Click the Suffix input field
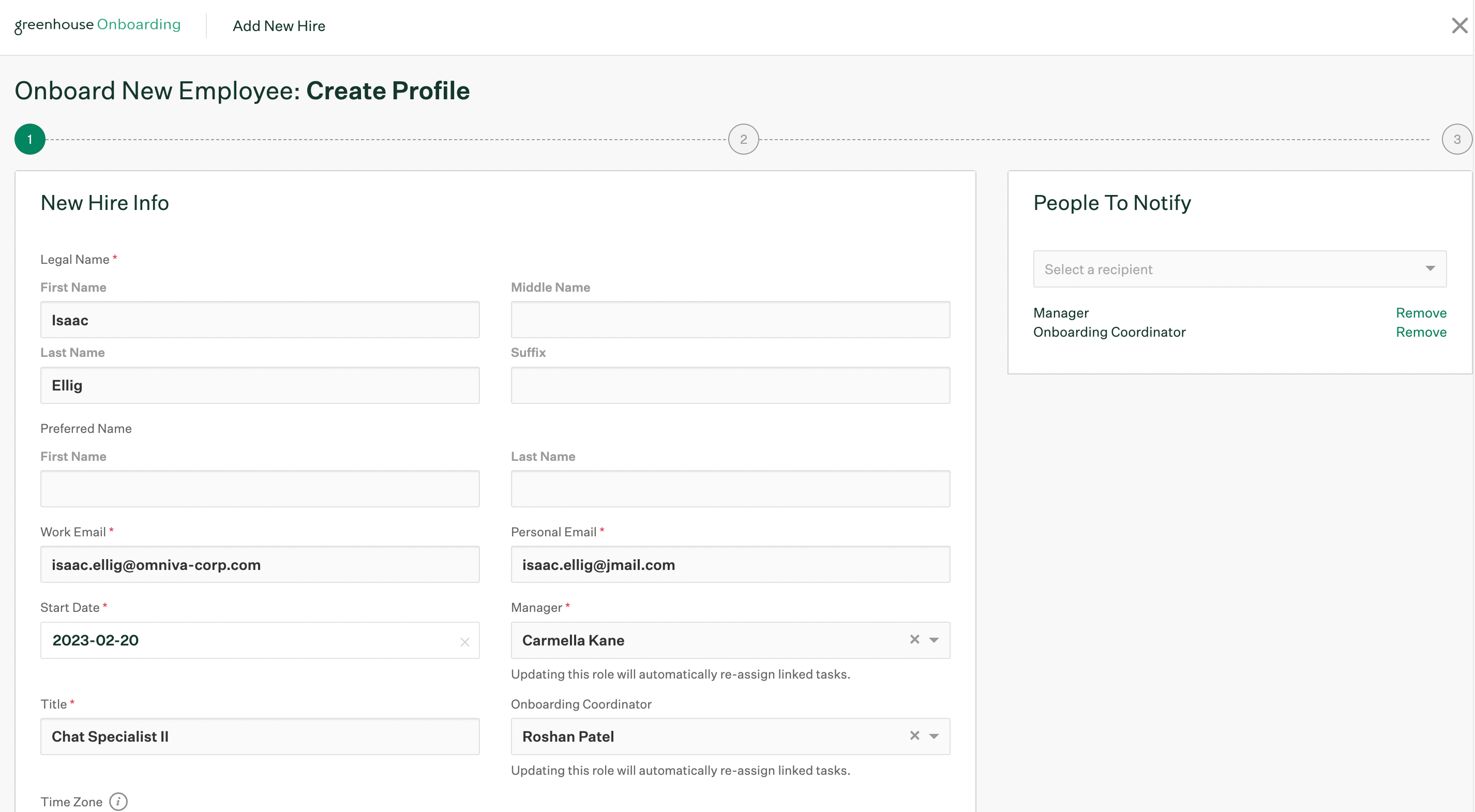Screen dimensions: 1475x812 (730, 385)
